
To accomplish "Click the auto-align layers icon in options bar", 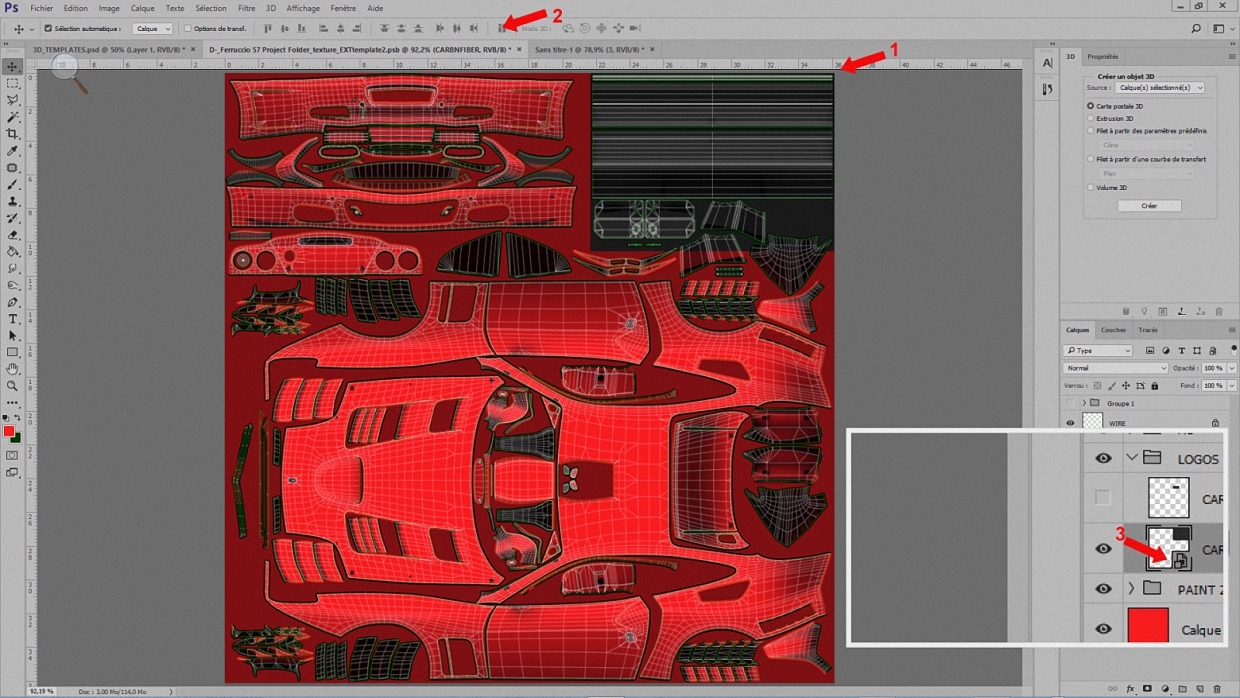I will click(501, 28).
